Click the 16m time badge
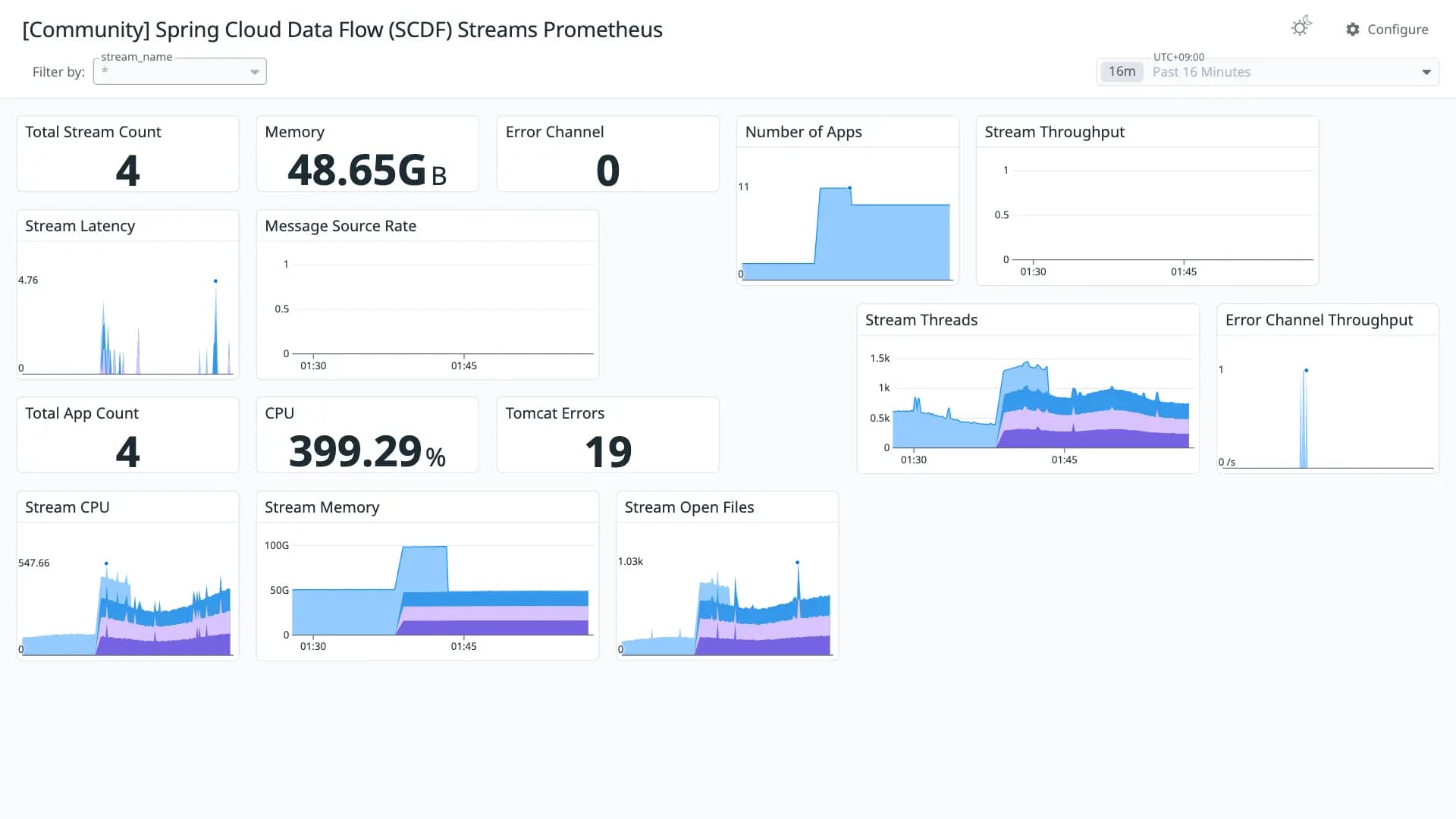 [x=1122, y=71]
